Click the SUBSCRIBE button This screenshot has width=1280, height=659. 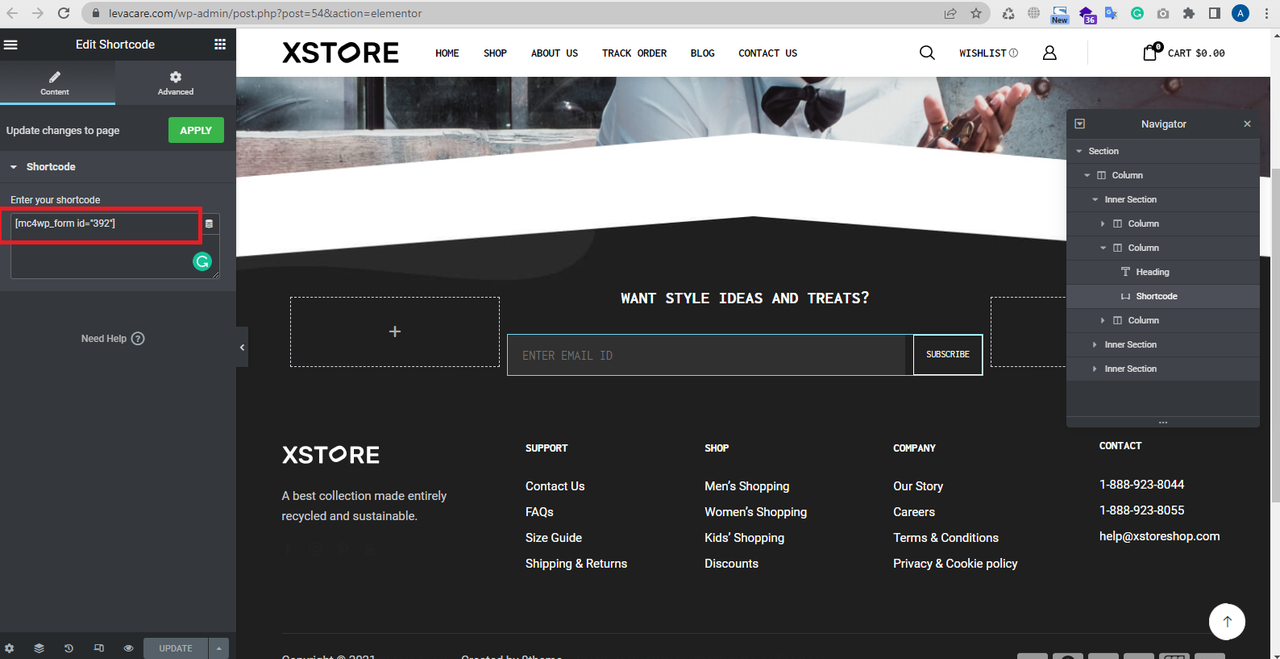click(948, 355)
